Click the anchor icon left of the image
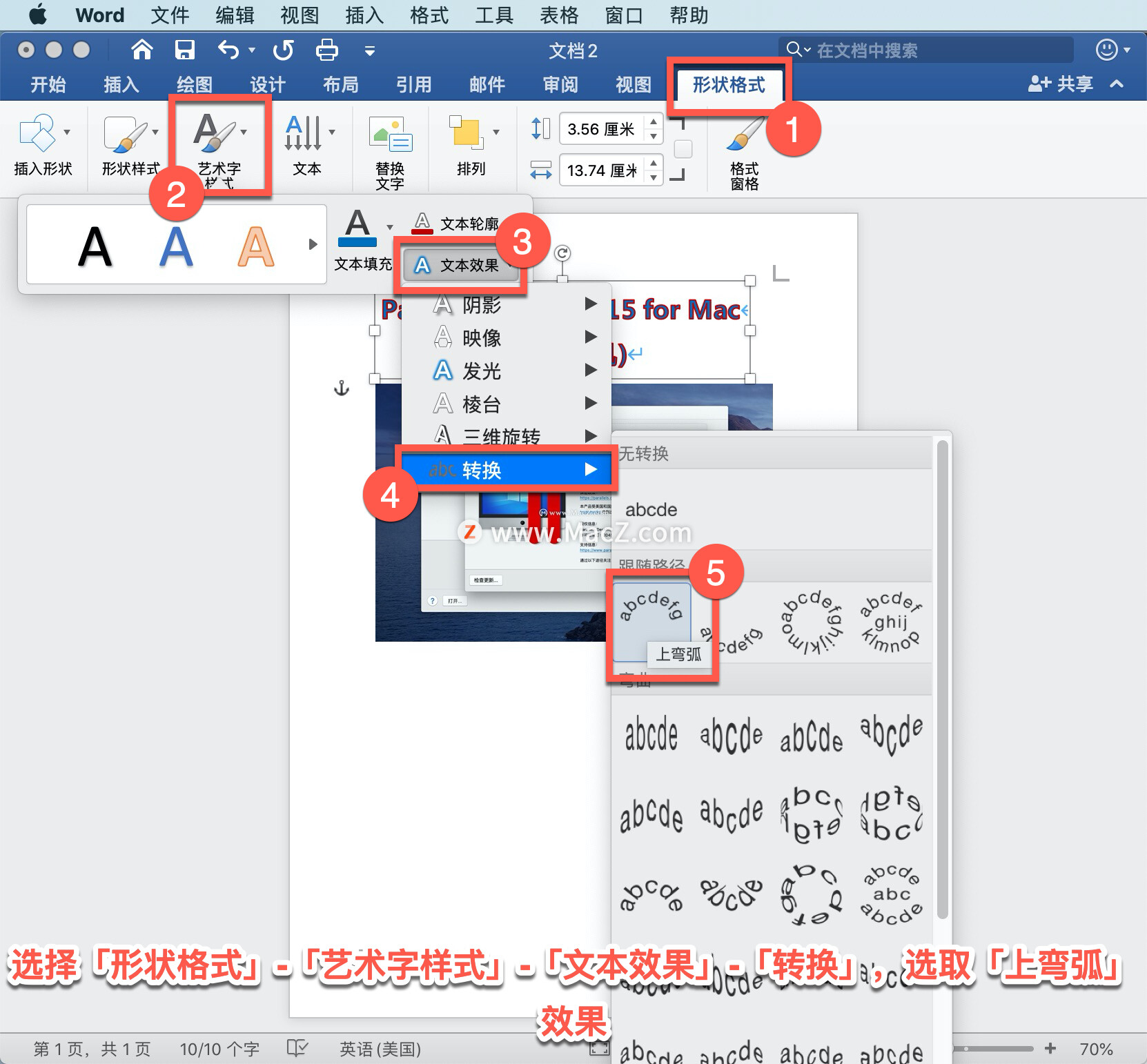This screenshot has width=1147, height=1064. pyautogui.click(x=342, y=388)
